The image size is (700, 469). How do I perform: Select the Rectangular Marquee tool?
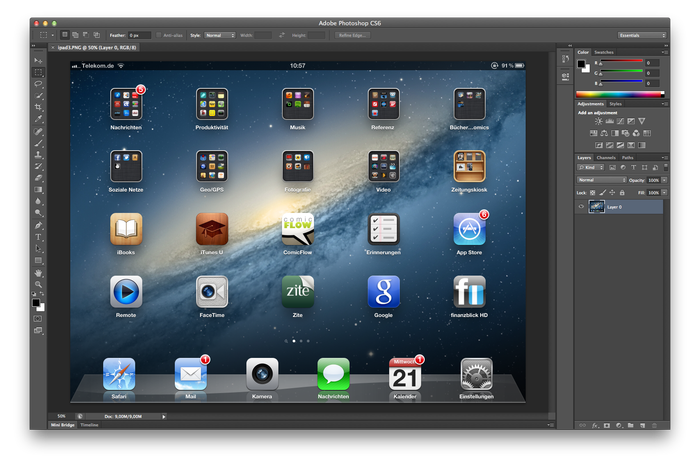[39, 72]
